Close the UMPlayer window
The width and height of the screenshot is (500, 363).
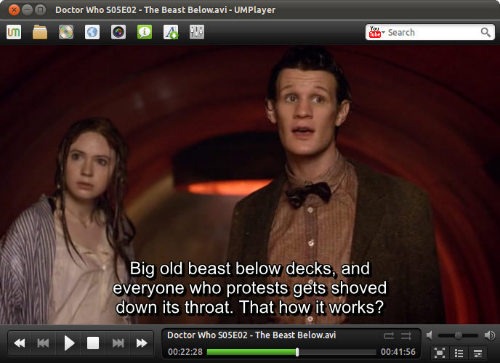pyautogui.click(x=14, y=10)
